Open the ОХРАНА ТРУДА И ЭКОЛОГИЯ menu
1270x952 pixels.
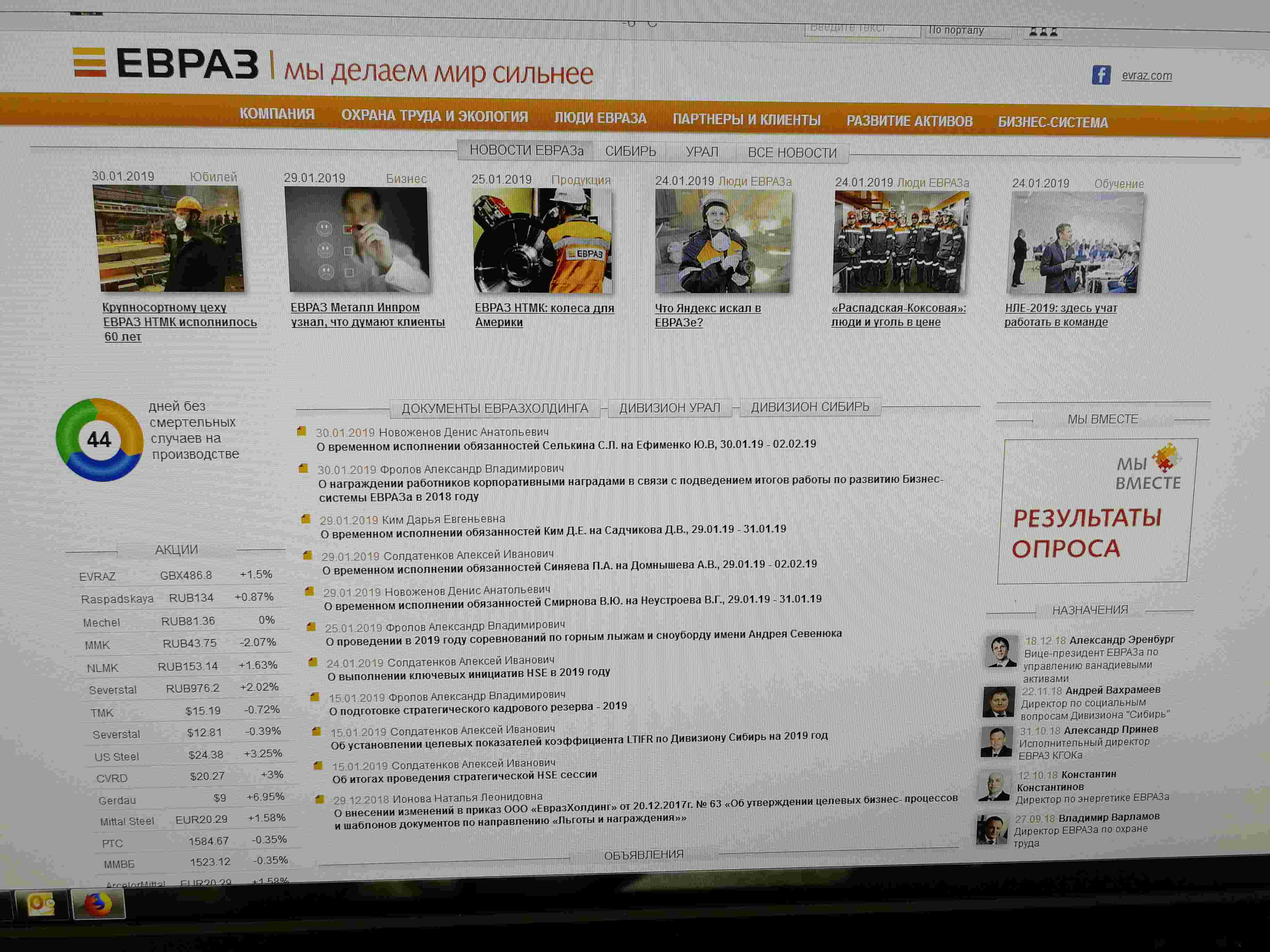pyautogui.click(x=435, y=116)
